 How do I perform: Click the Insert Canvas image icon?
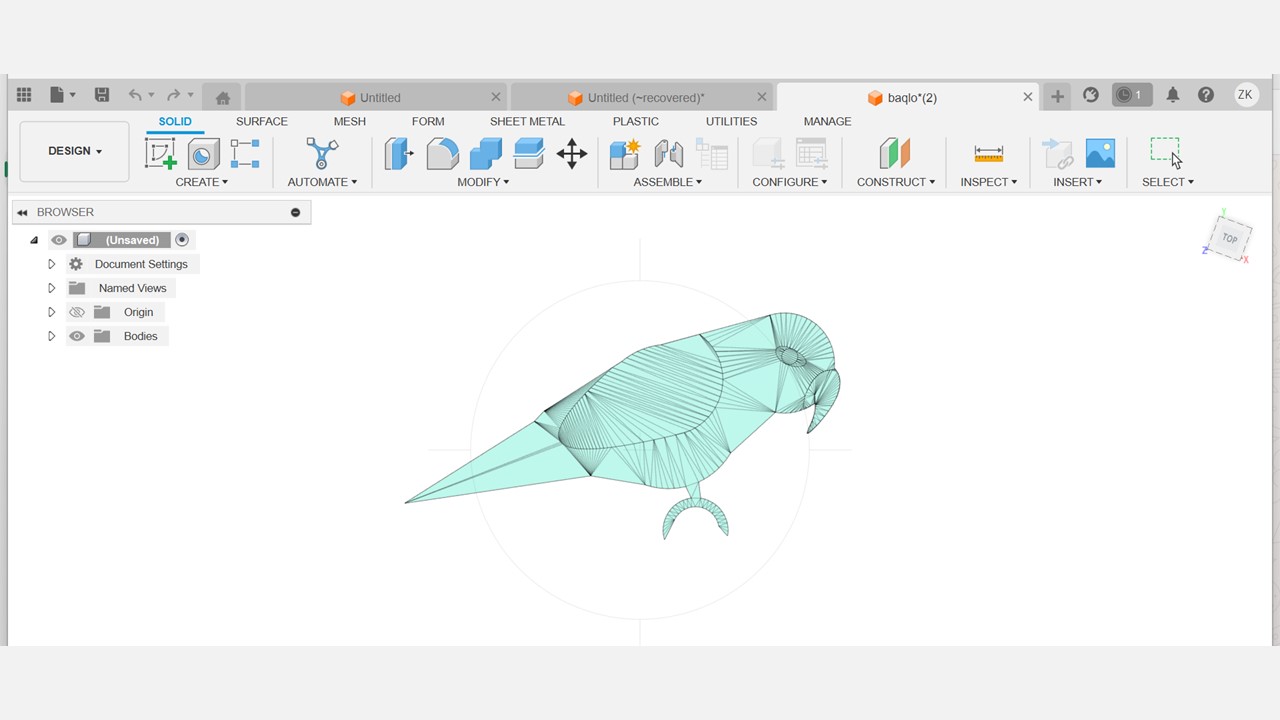click(1100, 153)
